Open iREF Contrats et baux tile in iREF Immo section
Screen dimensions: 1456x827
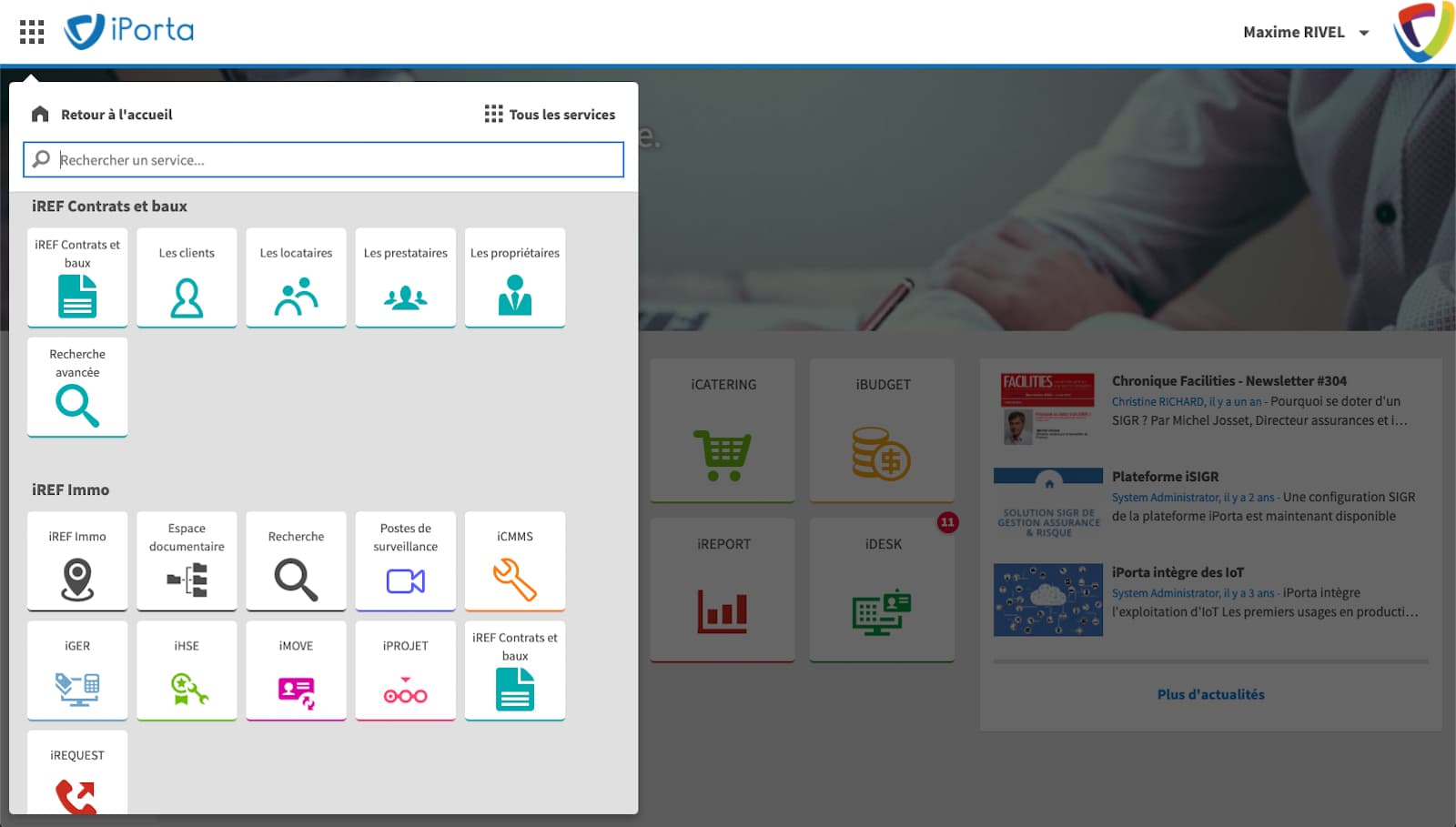[515, 671]
